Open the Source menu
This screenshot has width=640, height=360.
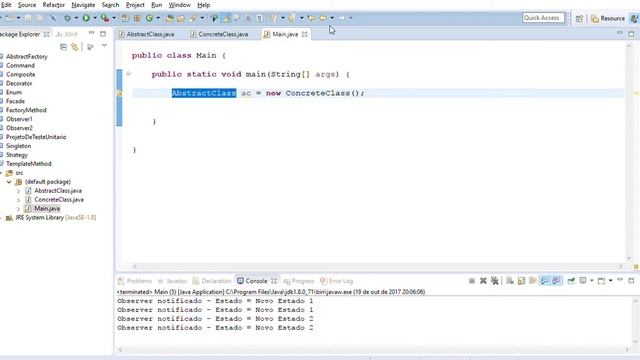pos(27,5)
